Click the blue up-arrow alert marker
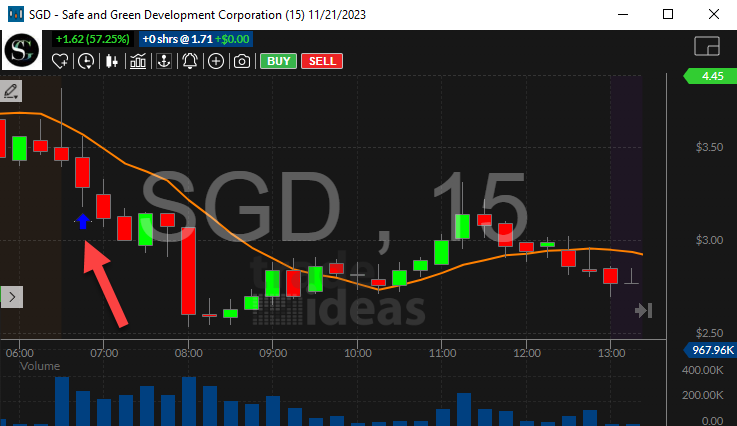 tap(83, 221)
